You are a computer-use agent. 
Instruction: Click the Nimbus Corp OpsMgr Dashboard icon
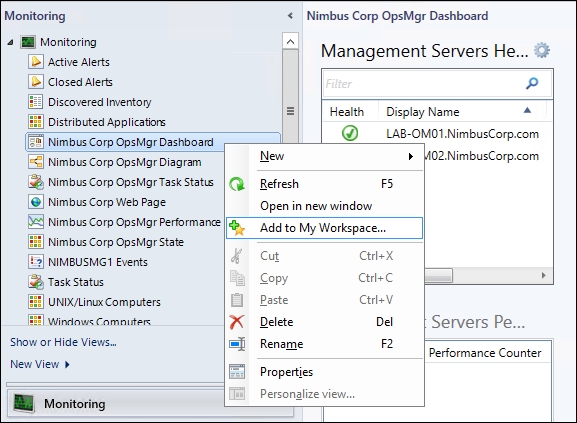[x=36, y=142]
